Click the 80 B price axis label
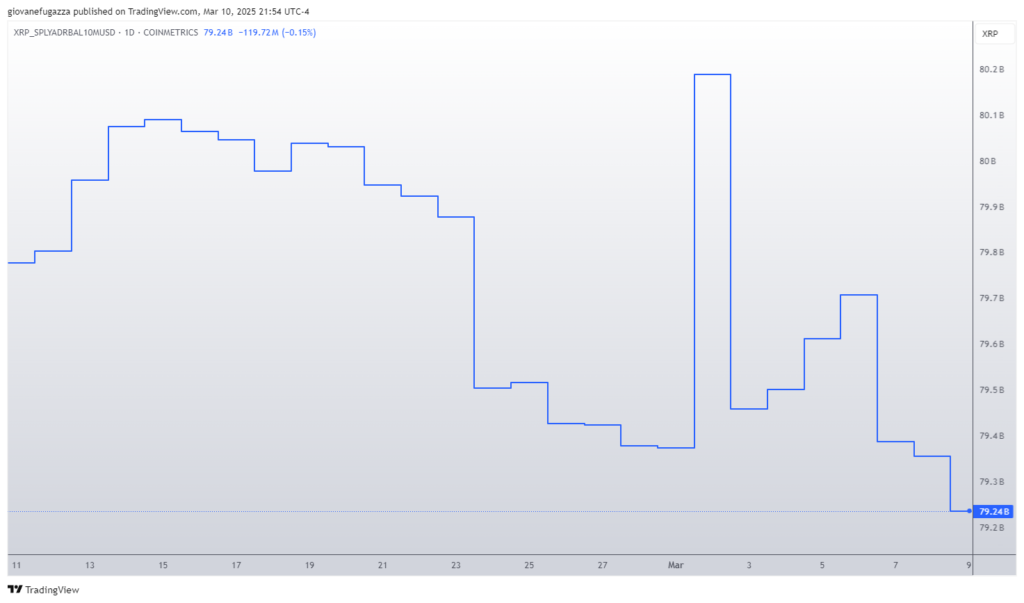 [x=987, y=161]
